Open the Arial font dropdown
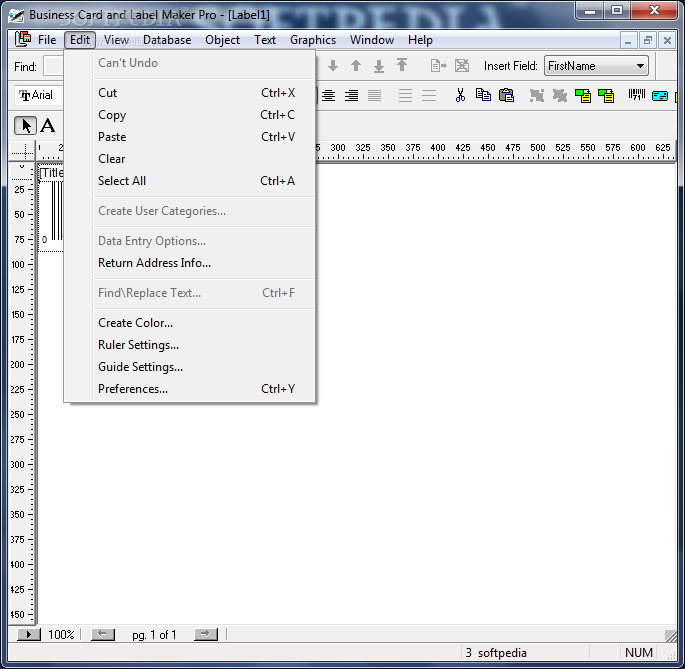Screen dimensions: 685x669 coord(39,95)
